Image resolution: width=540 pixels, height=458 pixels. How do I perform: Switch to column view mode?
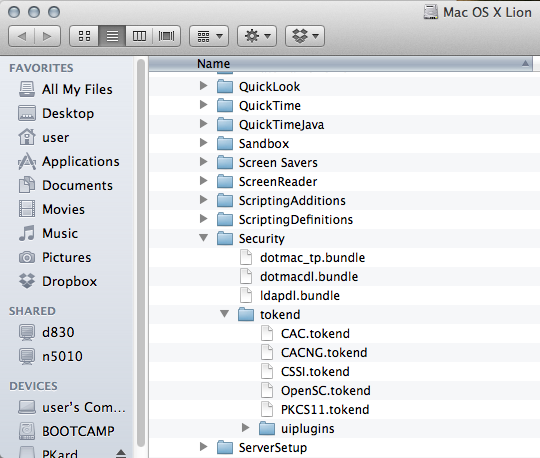[139, 36]
